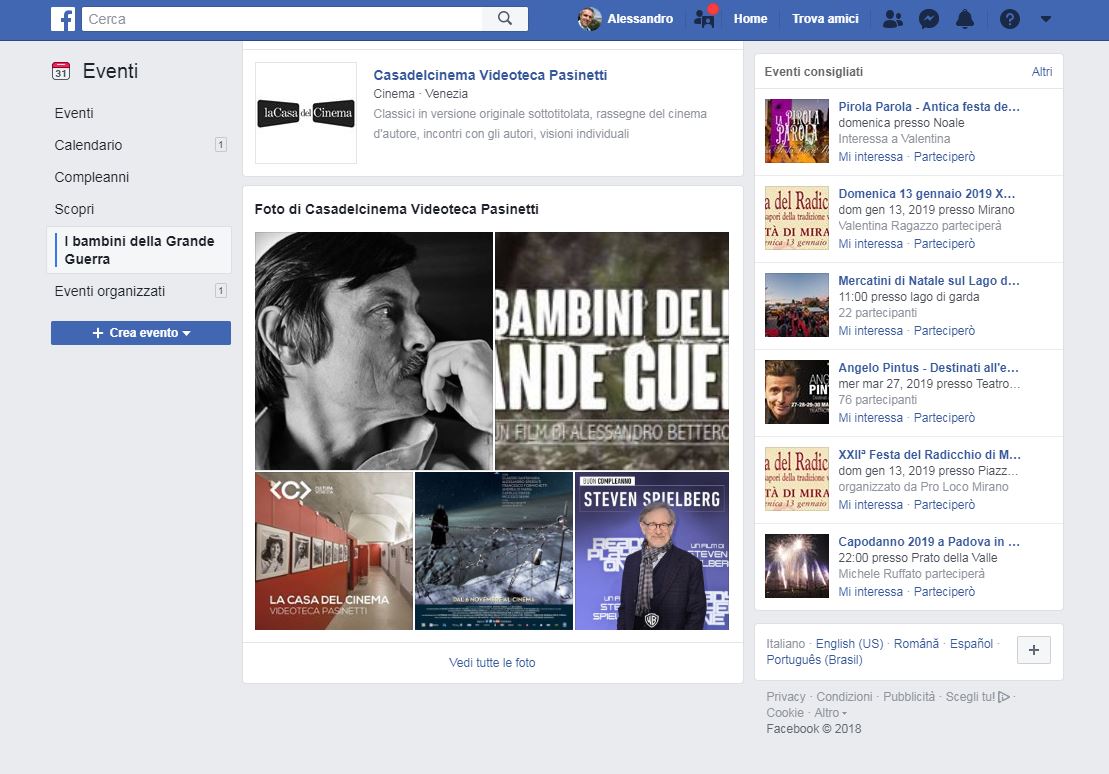Open the Crea evento dropdown button
Viewport: 1109px width, 774px height.
(141, 333)
